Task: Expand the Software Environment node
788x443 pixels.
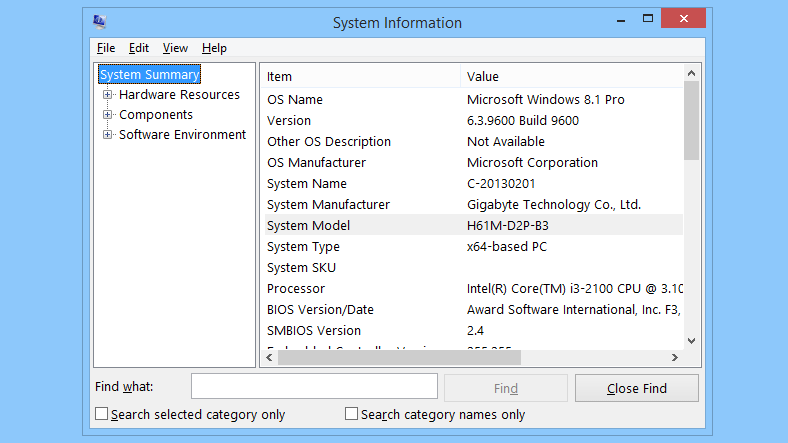Action: pyautogui.click(x=107, y=135)
